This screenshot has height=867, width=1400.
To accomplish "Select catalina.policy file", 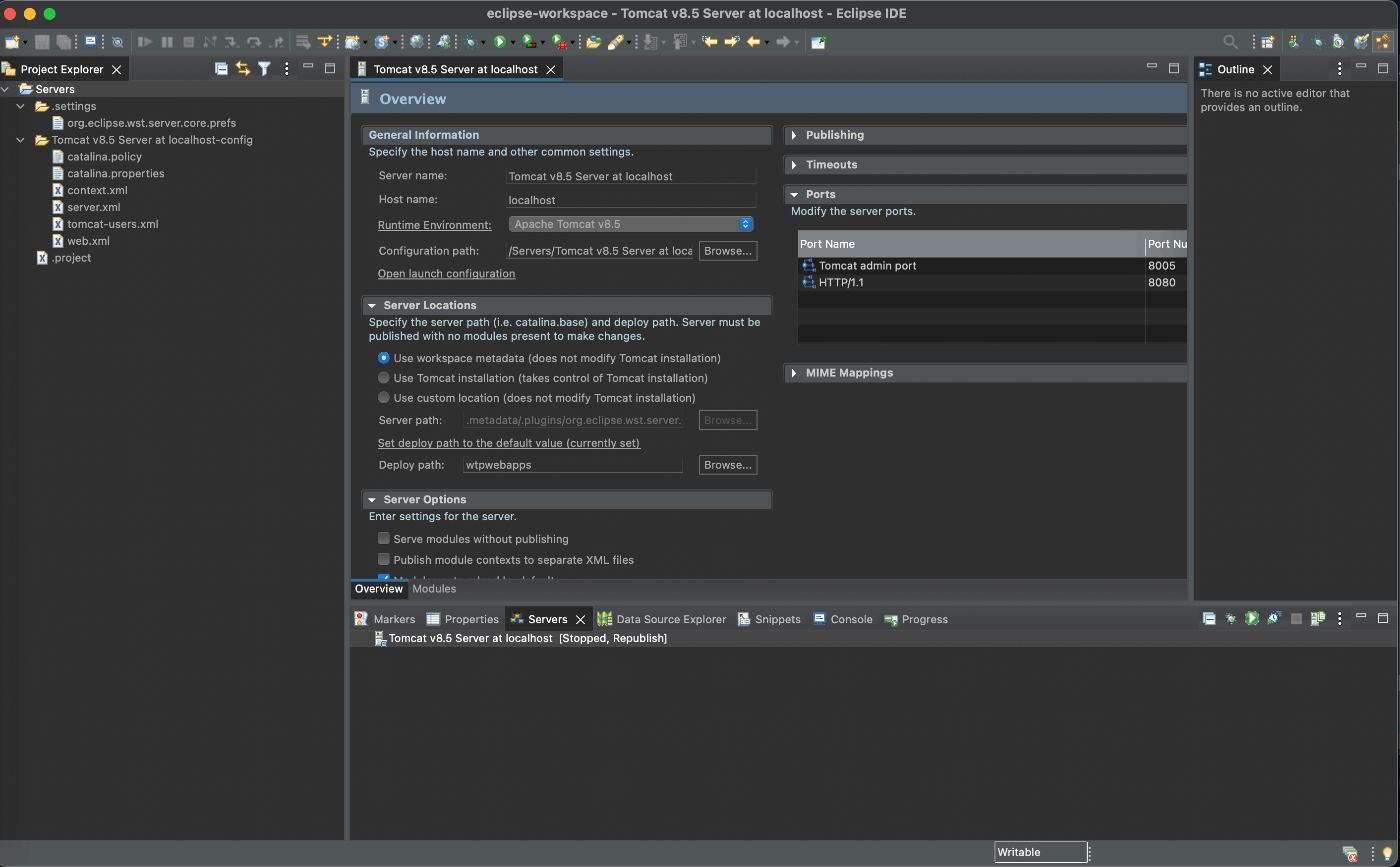I will (x=104, y=157).
